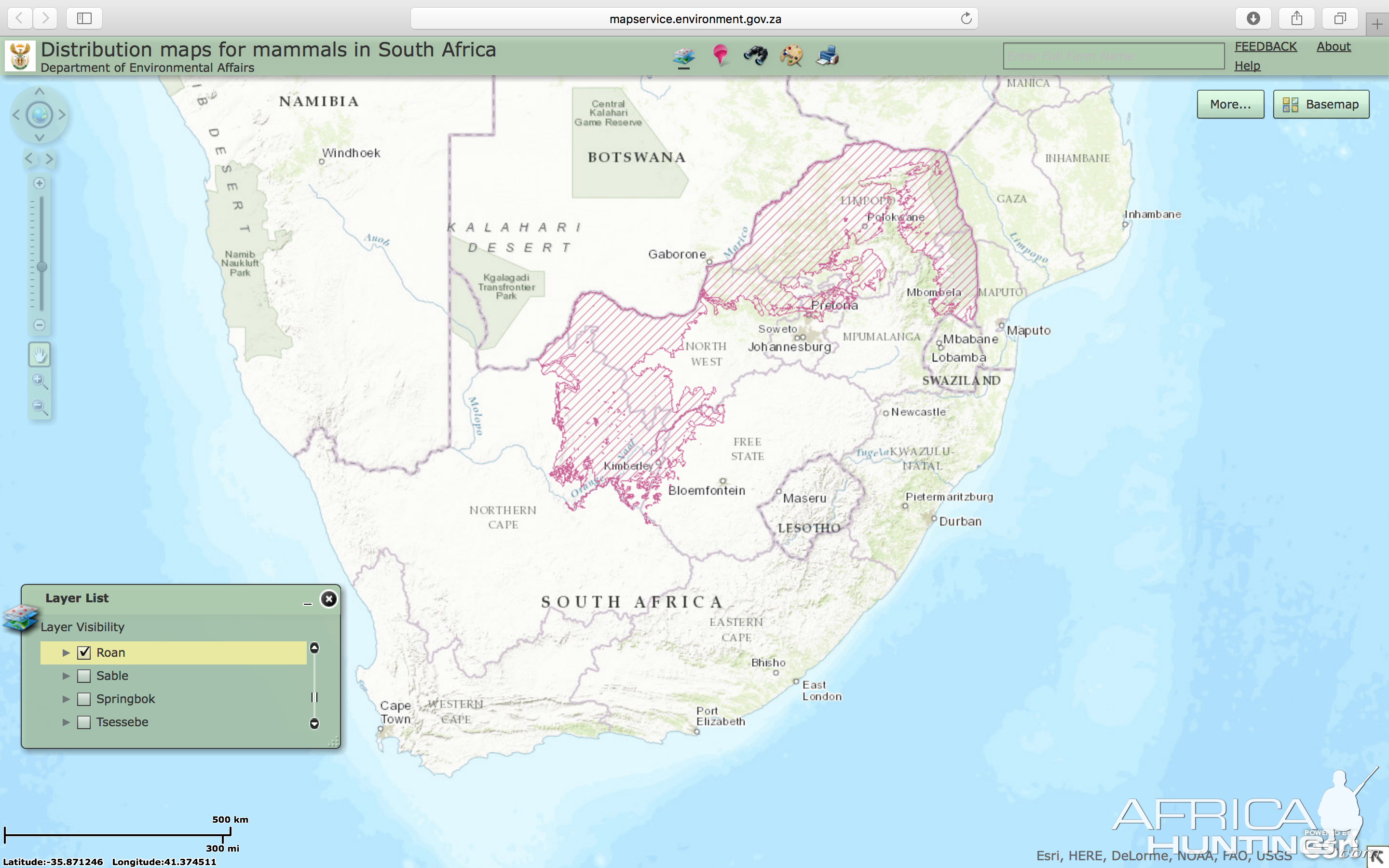Image resolution: width=1389 pixels, height=868 pixels.
Task: Click the Safari address bar
Action: point(694,18)
